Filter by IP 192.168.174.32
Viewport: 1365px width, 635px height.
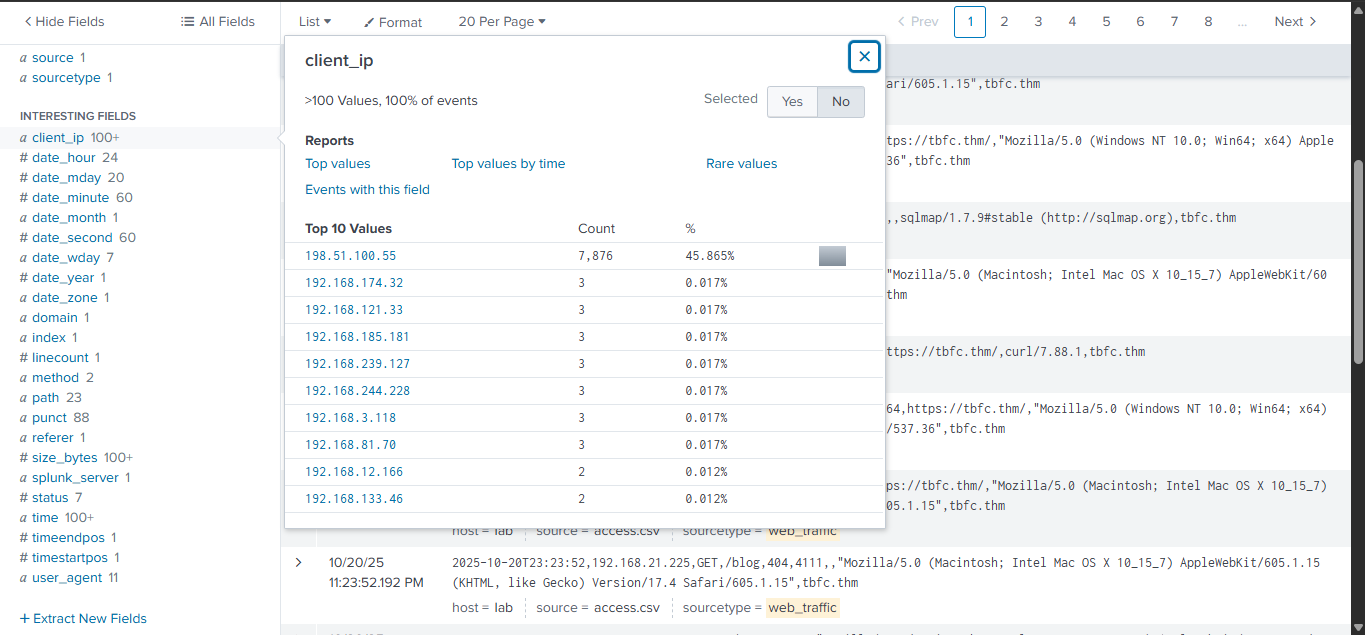pyautogui.click(x=354, y=283)
